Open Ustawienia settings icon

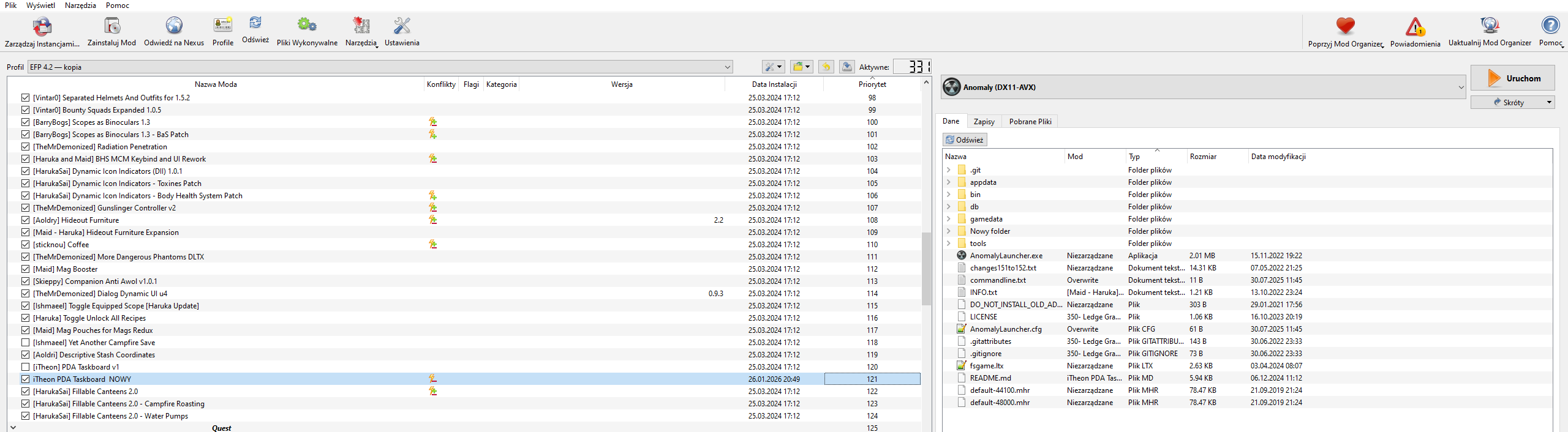pyautogui.click(x=402, y=26)
